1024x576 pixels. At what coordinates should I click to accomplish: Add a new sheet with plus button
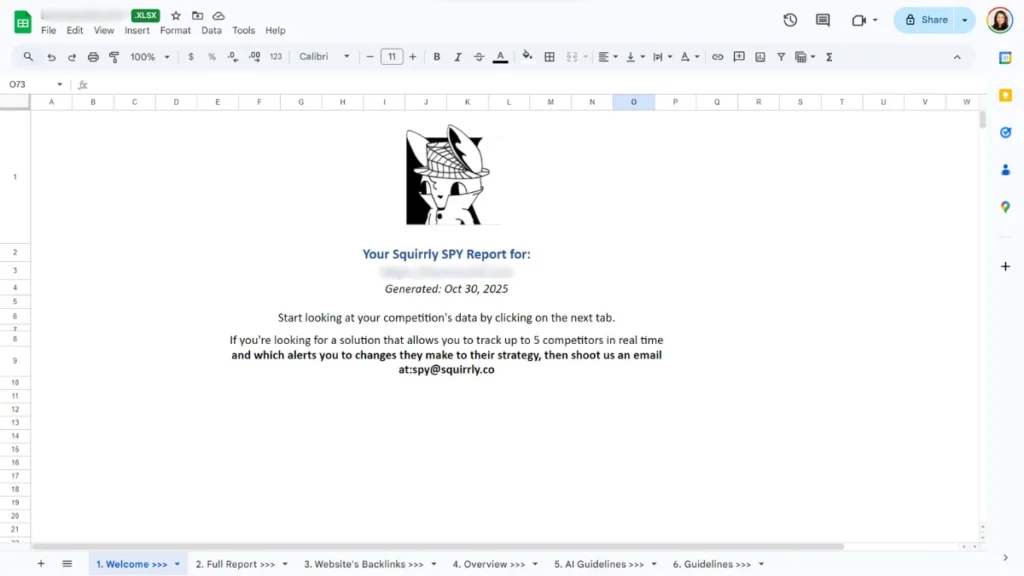tap(41, 564)
